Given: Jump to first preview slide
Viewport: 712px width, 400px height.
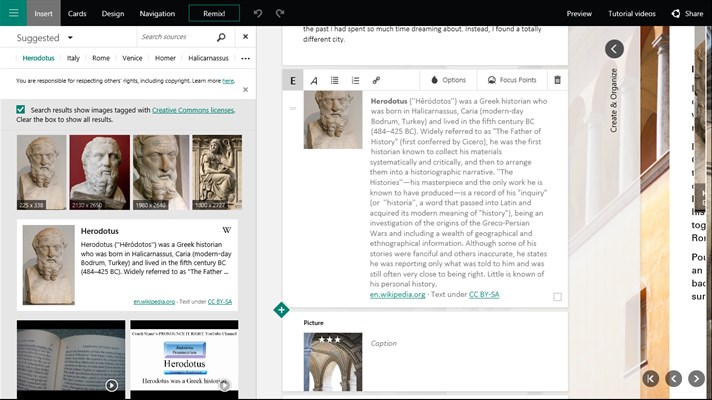Looking at the screenshot, I should (x=650, y=378).
